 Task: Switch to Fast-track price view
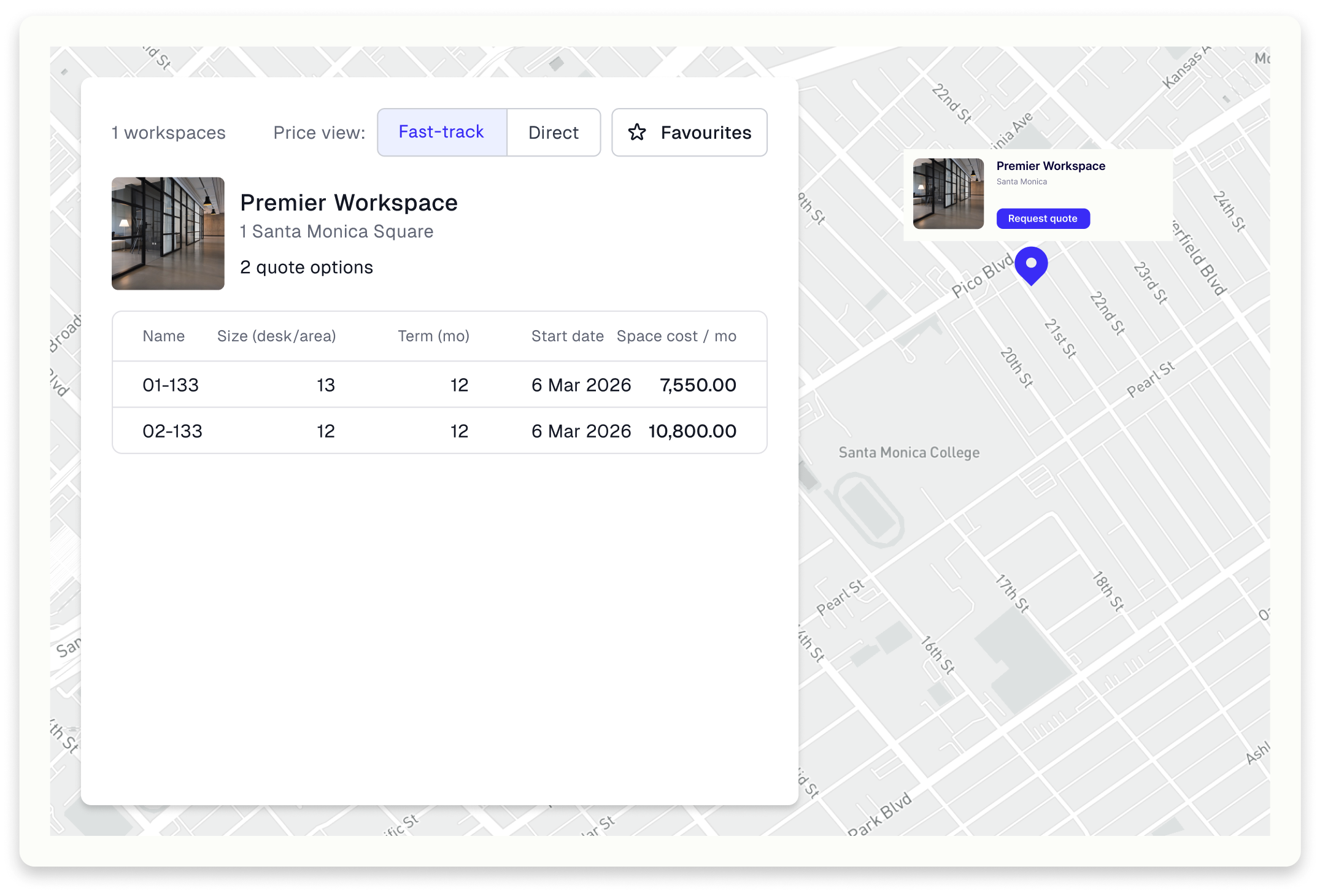[x=442, y=132]
